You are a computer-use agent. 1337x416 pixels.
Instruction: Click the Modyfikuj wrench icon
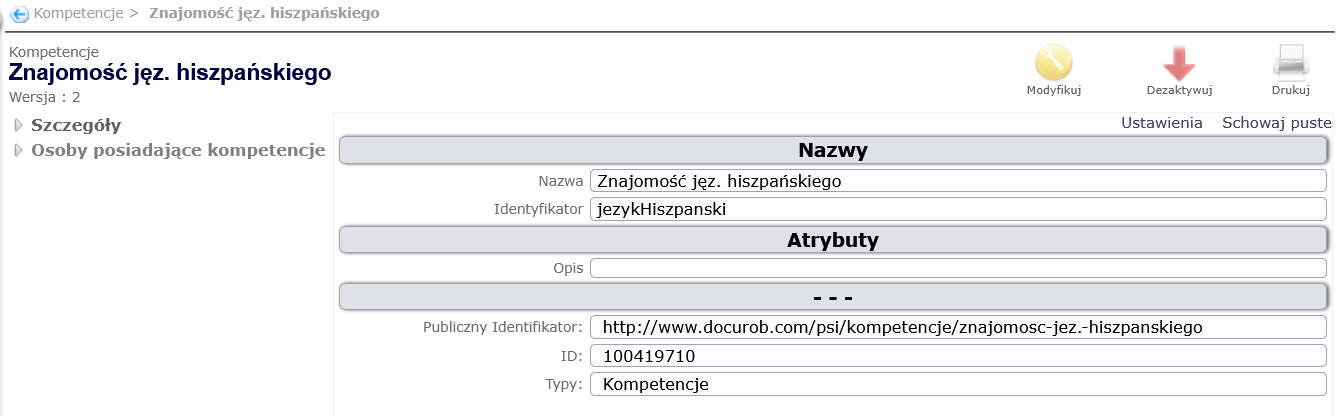coord(1053,64)
